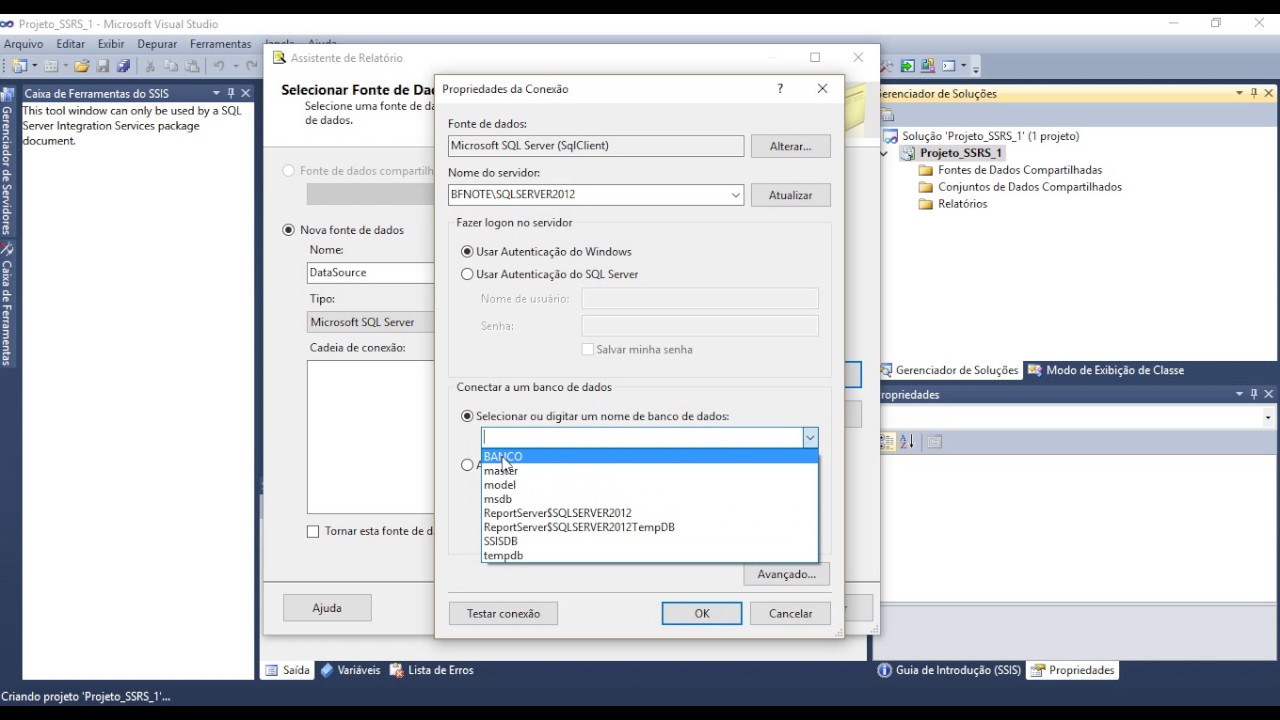The width and height of the screenshot is (1280, 720).
Task: Click the Help question mark in Propriedades da Conexão
Action: click(780, 88)
